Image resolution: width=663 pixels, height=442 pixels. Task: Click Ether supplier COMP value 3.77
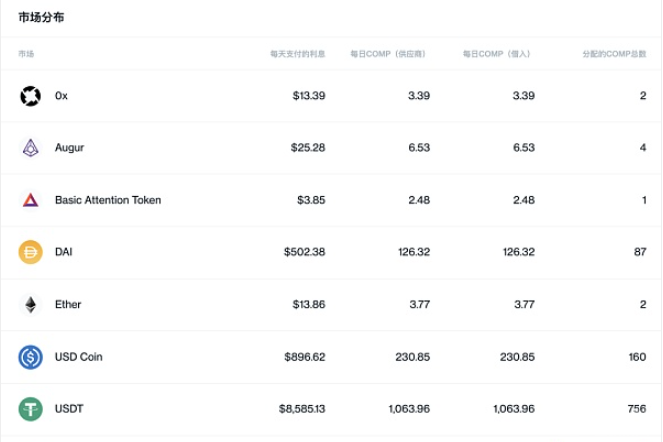coord(419,305)
